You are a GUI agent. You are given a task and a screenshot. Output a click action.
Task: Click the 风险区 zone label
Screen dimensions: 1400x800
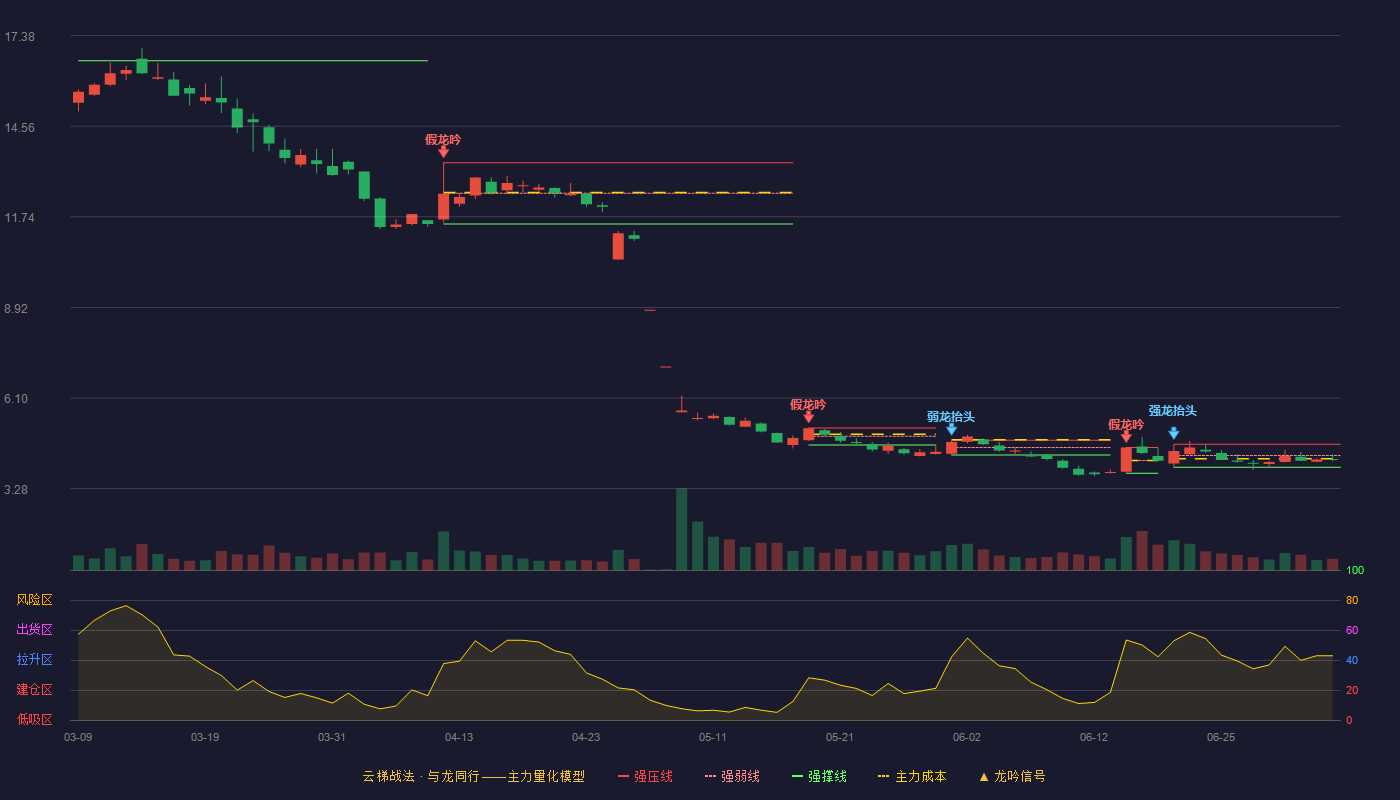click(34, 600)
